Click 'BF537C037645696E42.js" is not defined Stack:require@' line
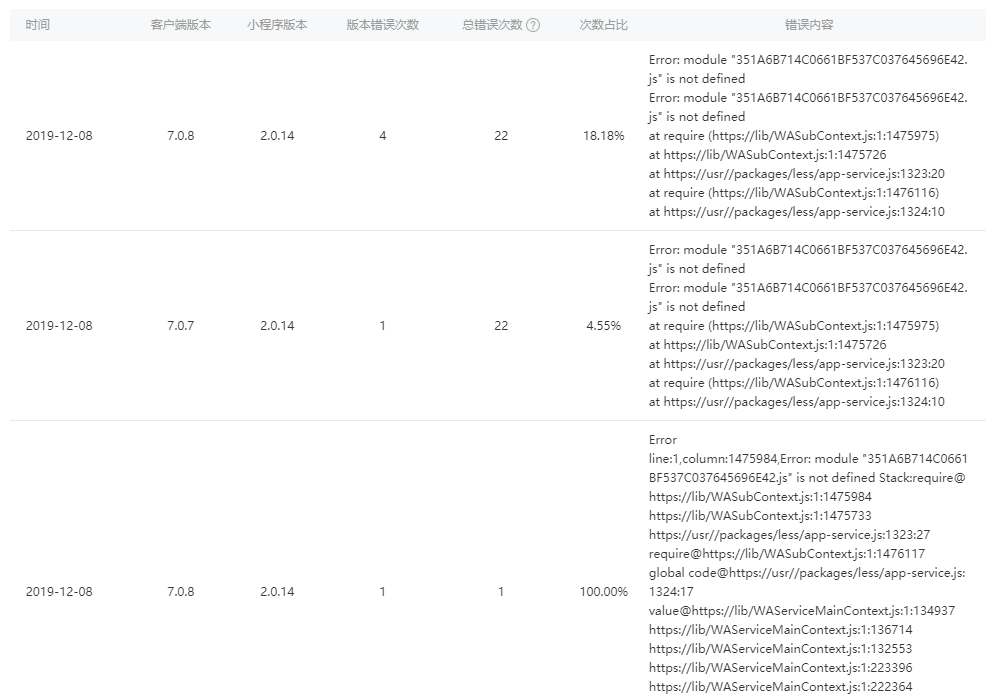993x697 pixels. tap(807, 477)
